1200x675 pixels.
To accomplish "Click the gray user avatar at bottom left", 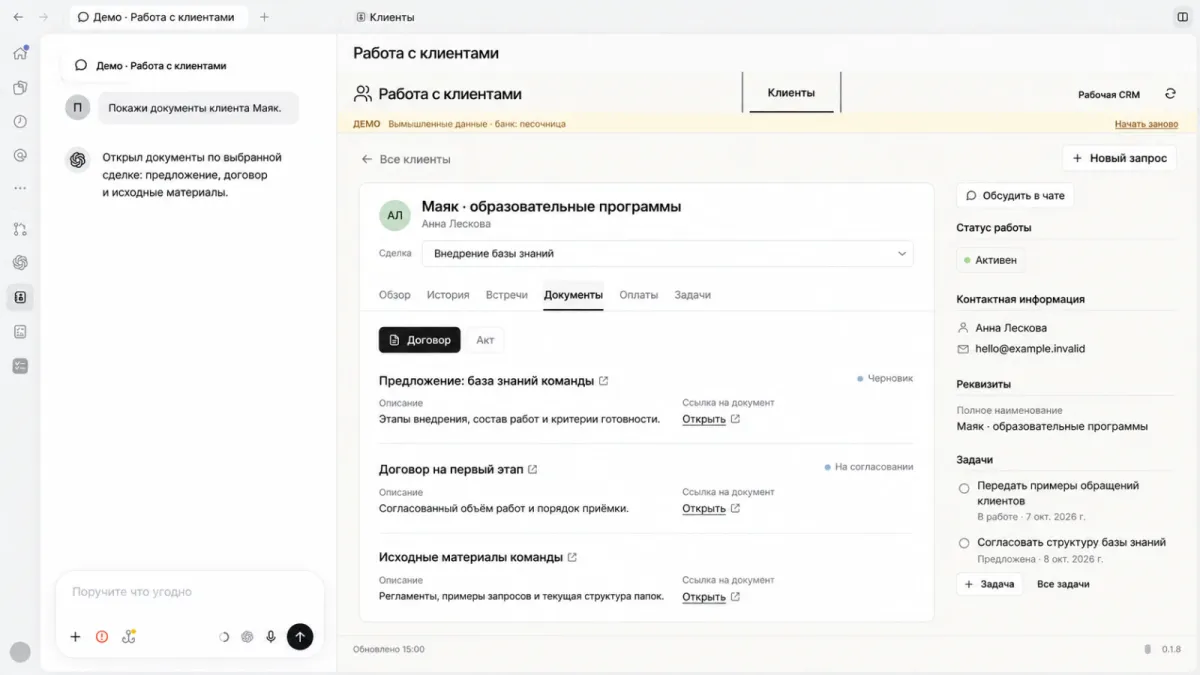I will click(20, 652).
